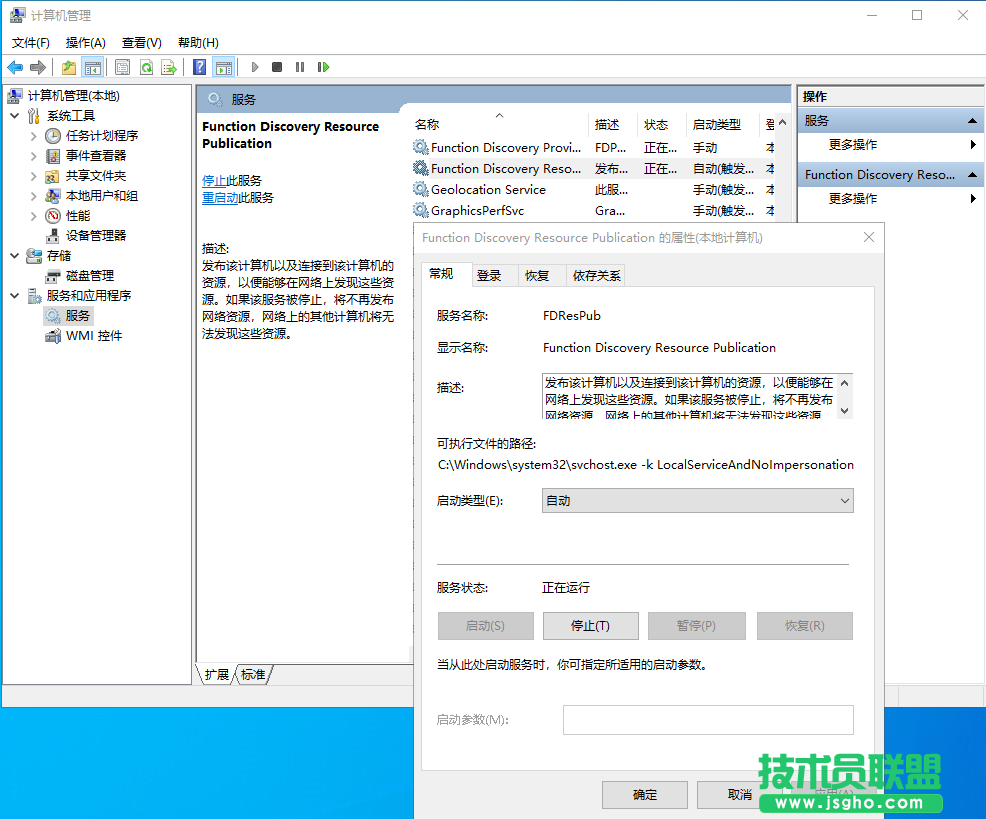Collapse the 系统工具 tree node
Screen dimensions: 986x819
[15, 115]
